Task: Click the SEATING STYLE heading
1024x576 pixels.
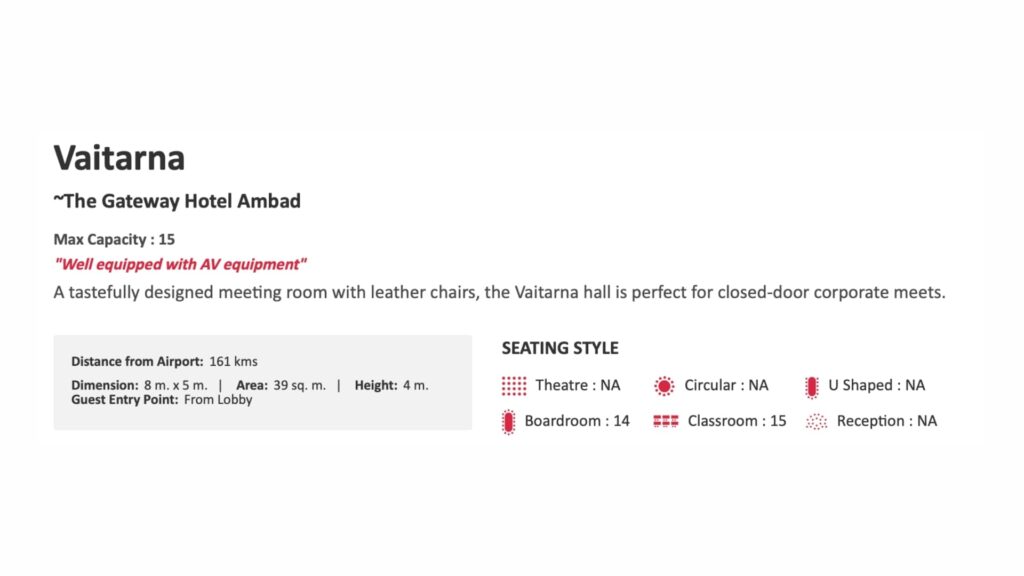Action: pos(560,349)
